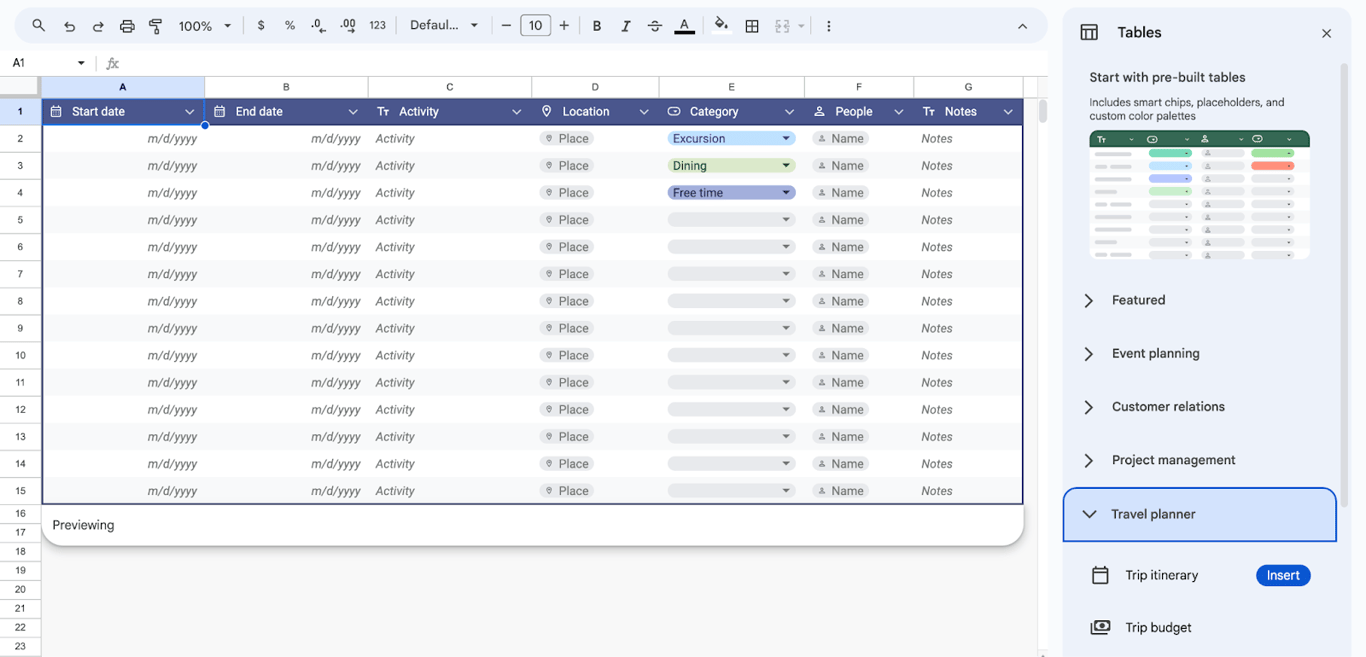Open the Activity column menu arrow
The image size is (1366, 657).
(516, 112)
